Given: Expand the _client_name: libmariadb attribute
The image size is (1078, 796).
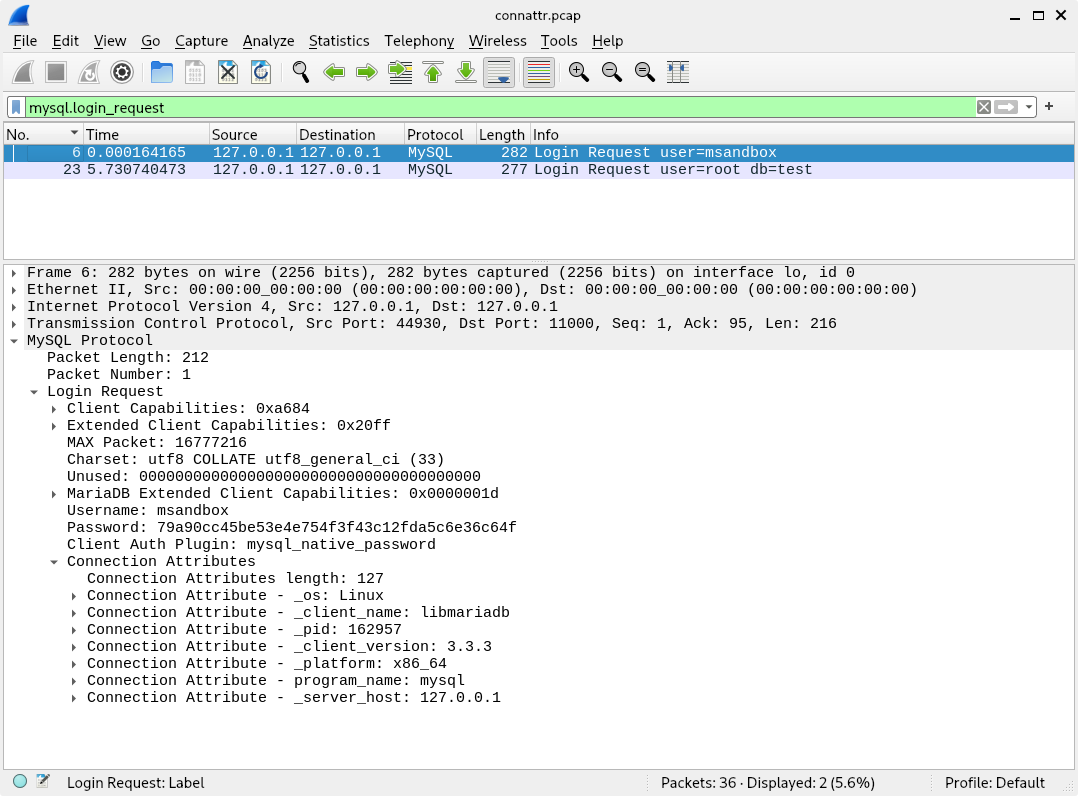Looking at the screenshot, I should click(74, 613).
